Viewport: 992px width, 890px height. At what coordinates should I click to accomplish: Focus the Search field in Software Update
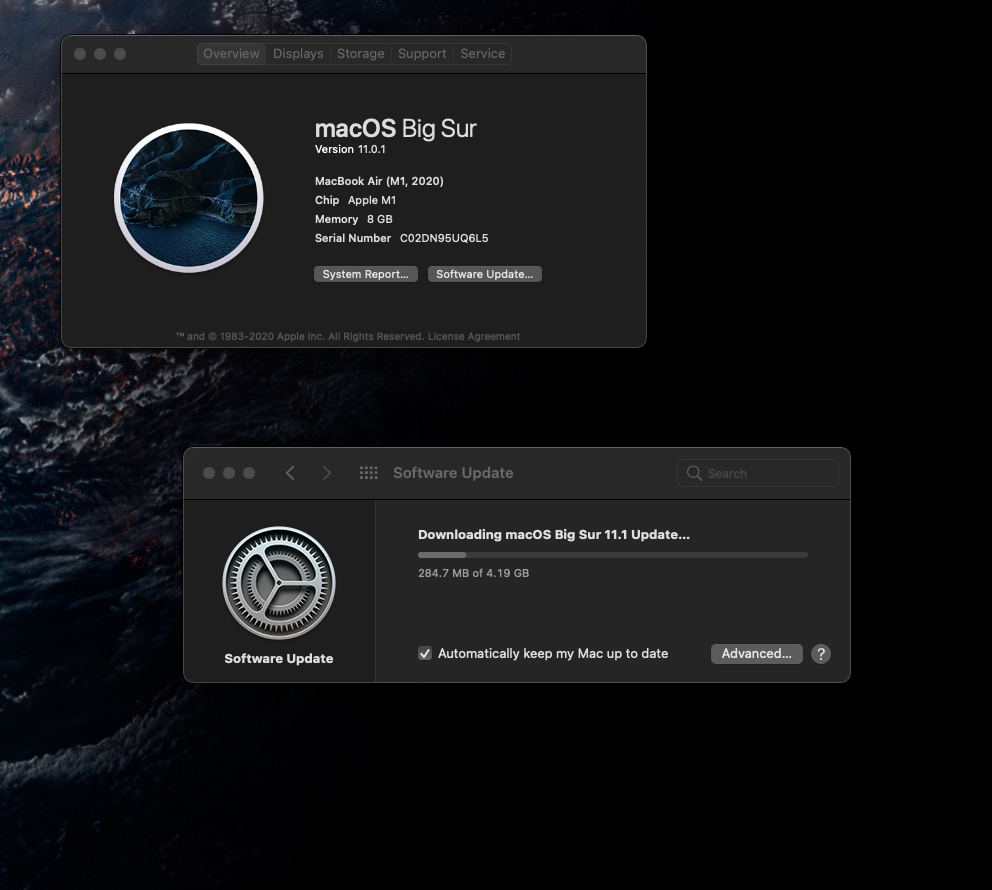[x=758, y=473]
